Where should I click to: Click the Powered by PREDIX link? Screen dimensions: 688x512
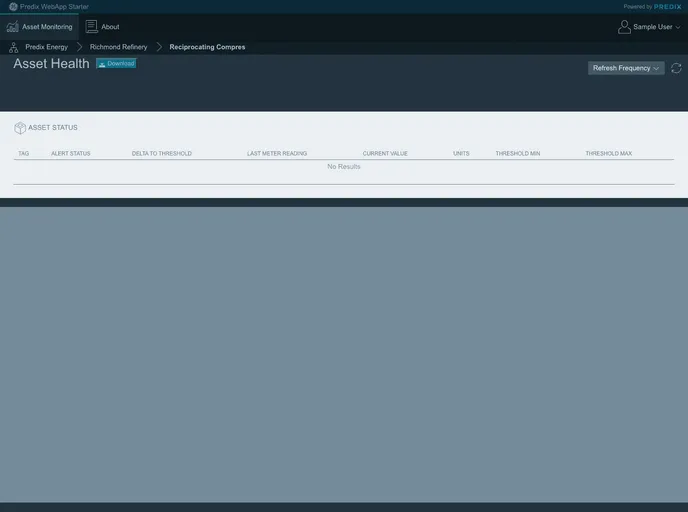click(652, 7)
